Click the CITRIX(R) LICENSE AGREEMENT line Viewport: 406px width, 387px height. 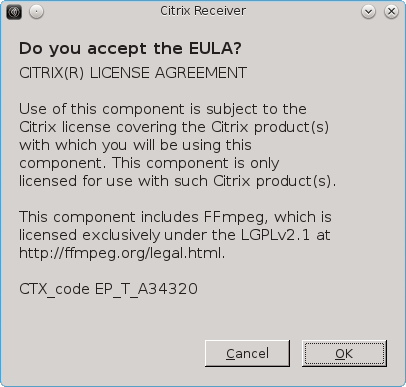coord(133,73)
